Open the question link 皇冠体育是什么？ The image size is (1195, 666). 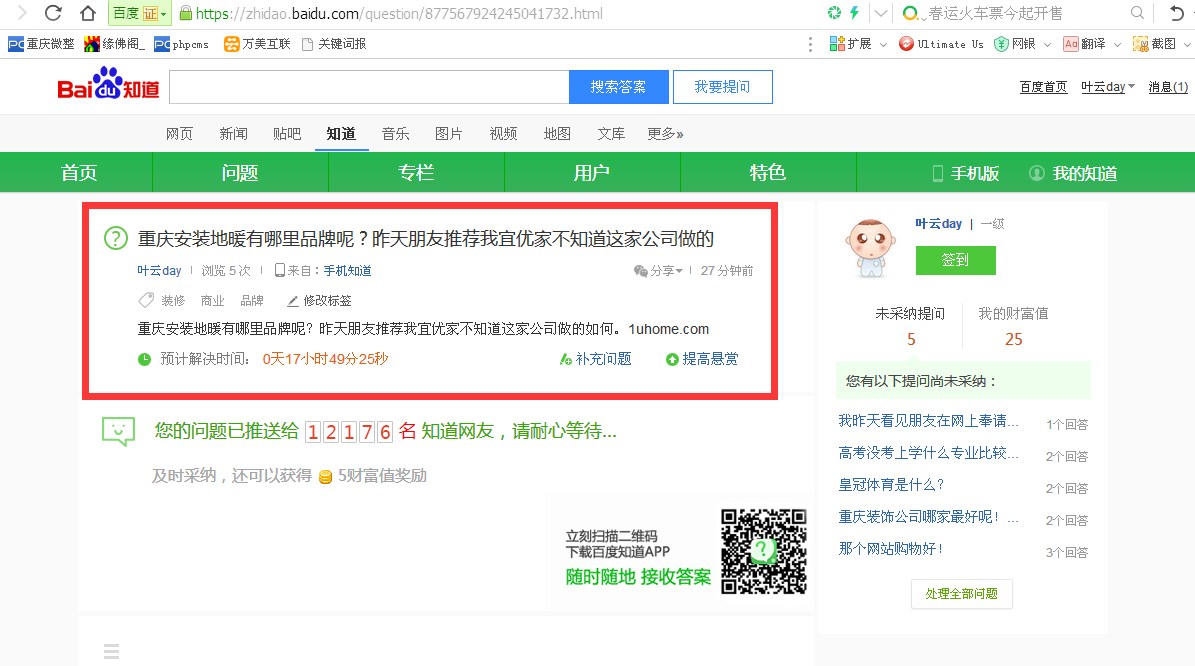pyautogui.click(x=891, y=485)
